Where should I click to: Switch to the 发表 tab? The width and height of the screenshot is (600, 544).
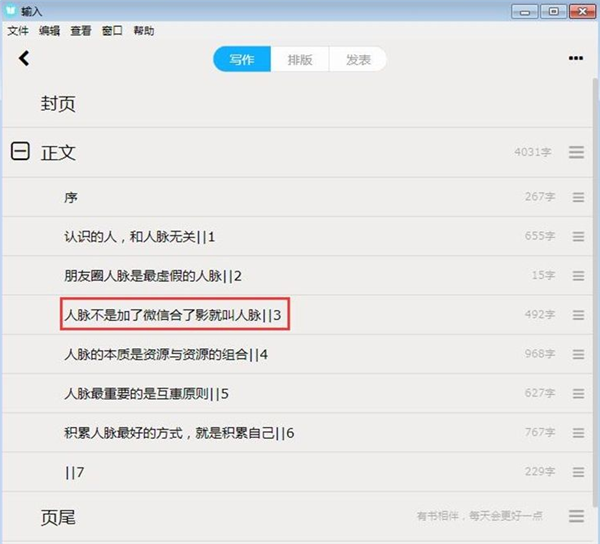click(358, 59)
